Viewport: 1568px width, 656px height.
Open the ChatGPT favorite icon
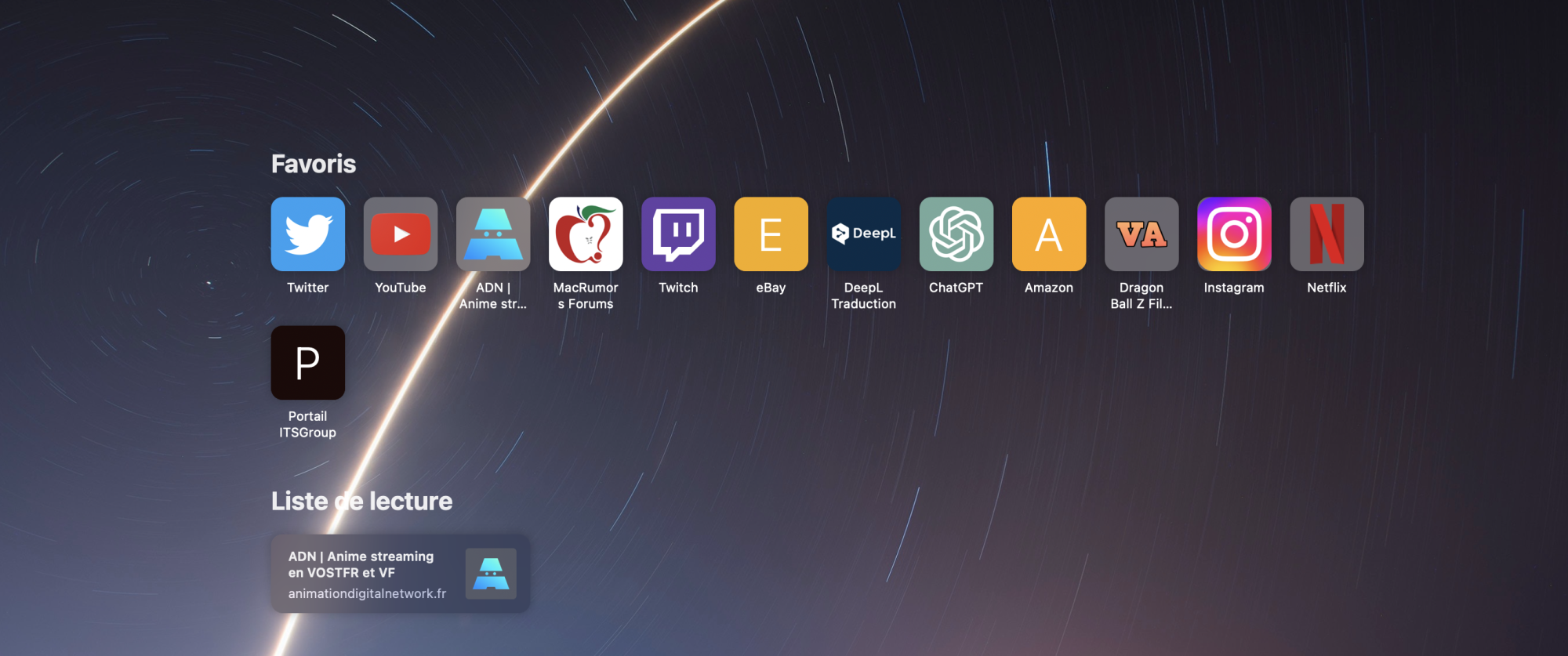[x=956, y=234]
